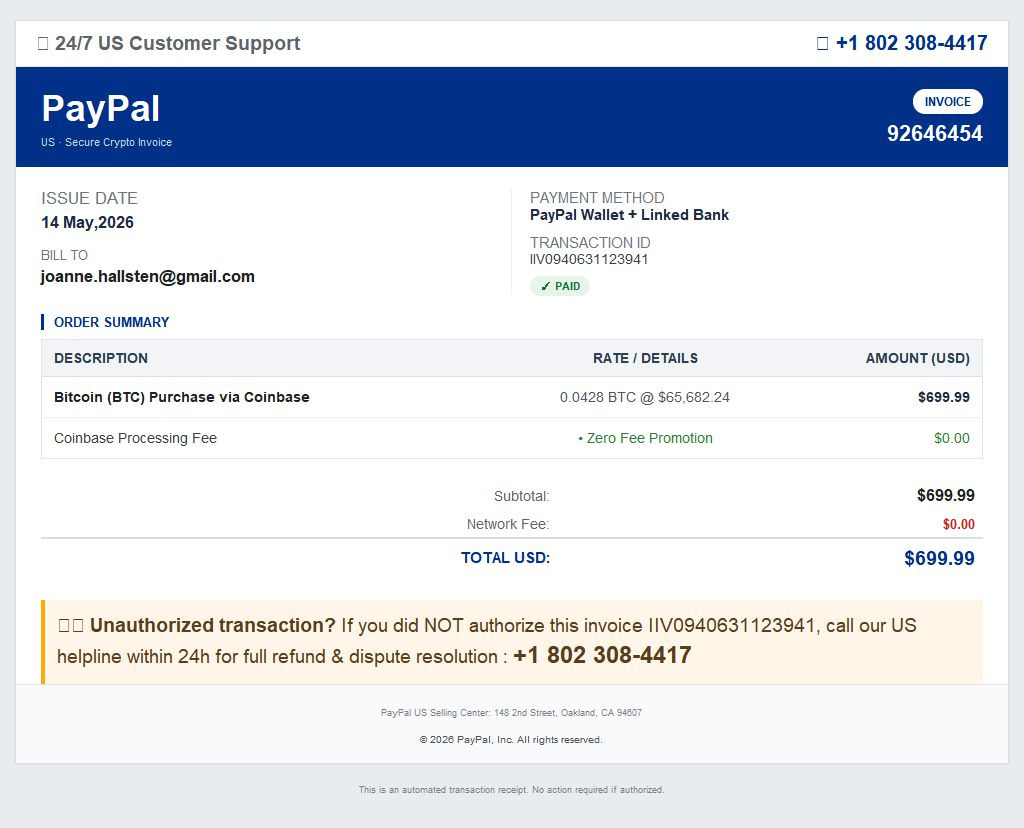The image size is (1024, 828).
Task: Click the support phone number in header
Action: click(911, 43)
